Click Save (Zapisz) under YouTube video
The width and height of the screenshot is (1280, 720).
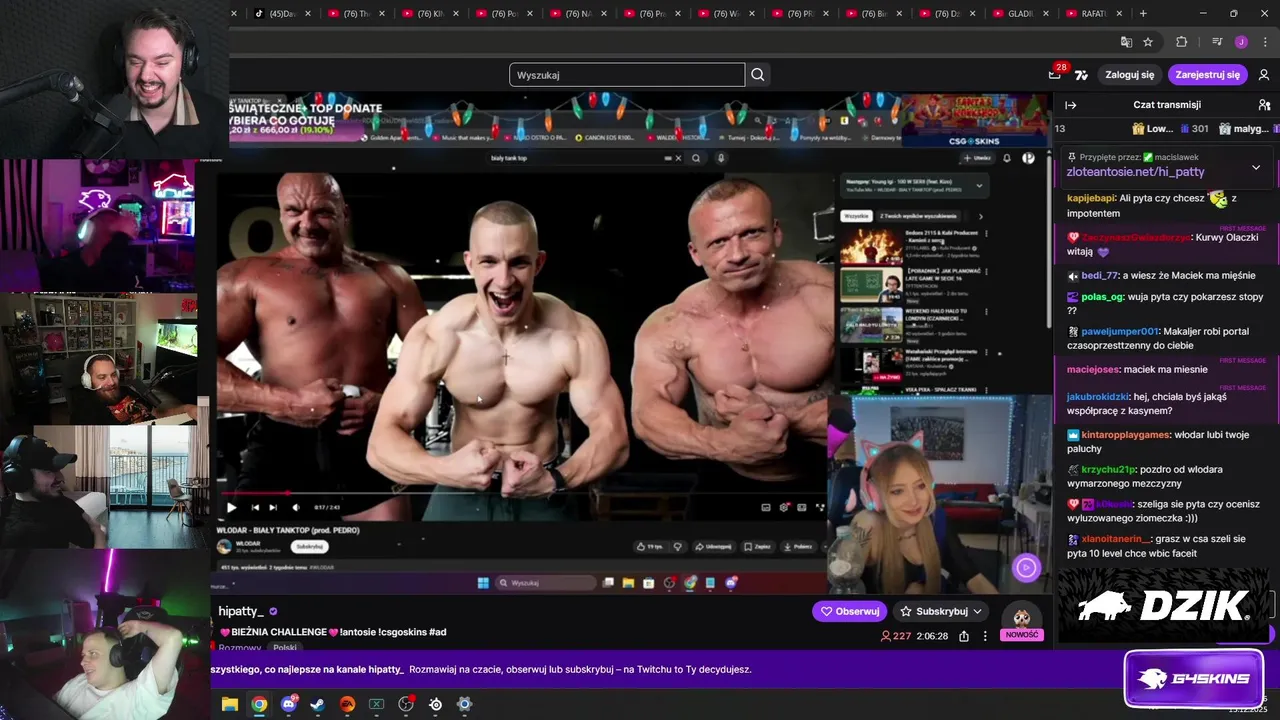757,547
